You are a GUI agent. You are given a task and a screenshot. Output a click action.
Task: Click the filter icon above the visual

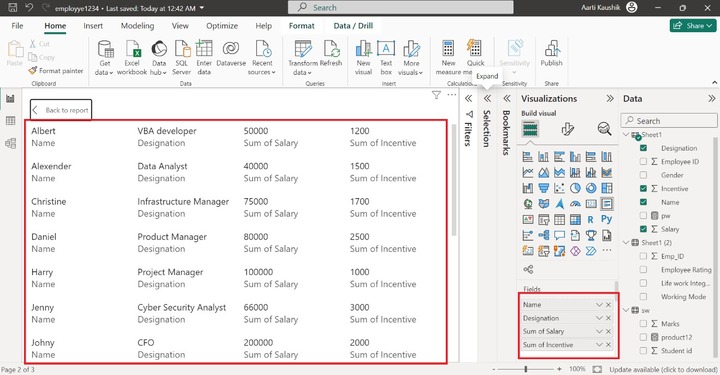436,95
